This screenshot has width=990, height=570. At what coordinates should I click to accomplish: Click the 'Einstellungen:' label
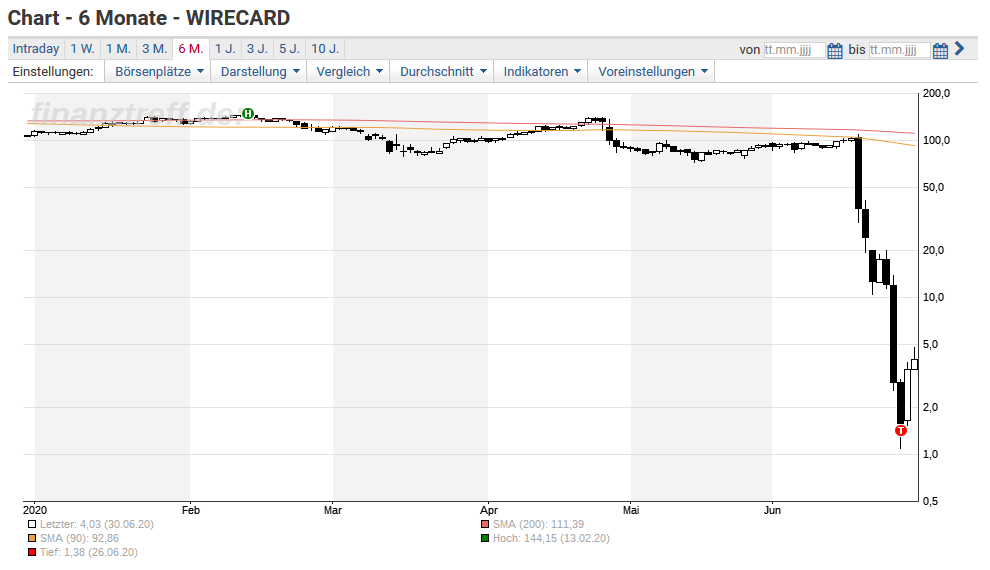click(x=53, y=71)
